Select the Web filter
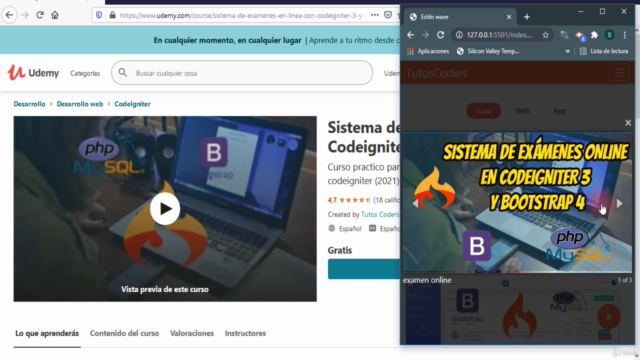Screen dimensions: 640x360 (x=522, y=111)
